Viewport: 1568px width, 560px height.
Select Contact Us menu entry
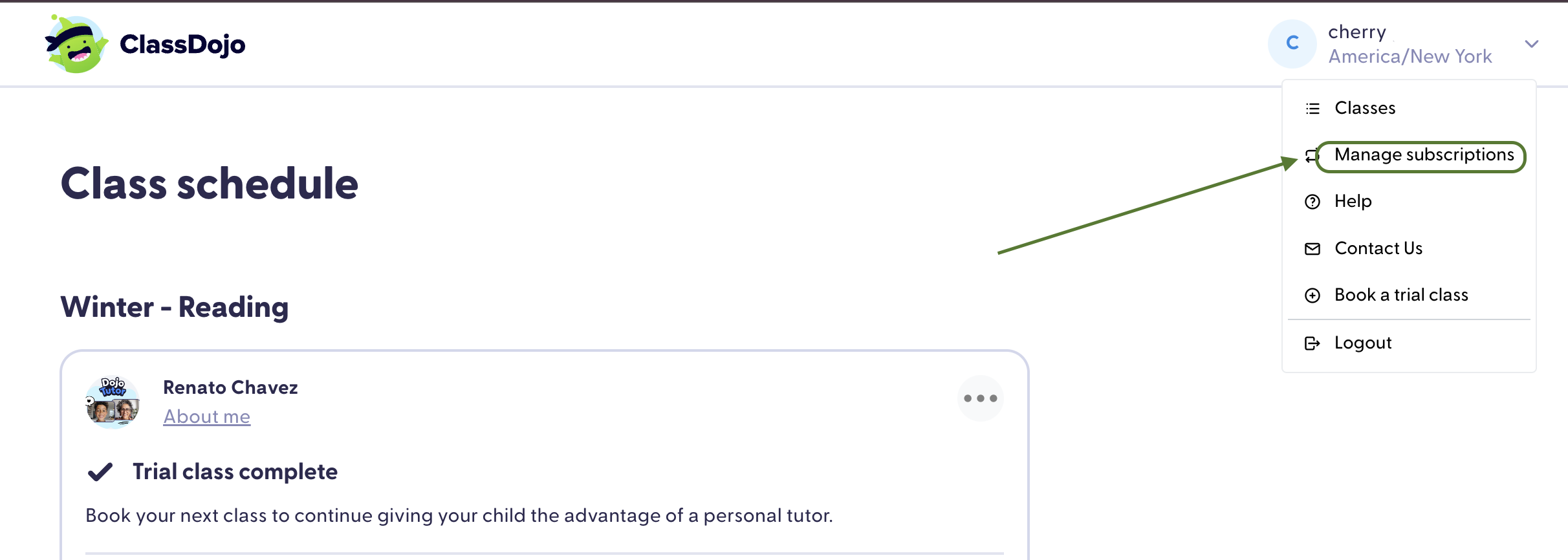point(1378,248)
